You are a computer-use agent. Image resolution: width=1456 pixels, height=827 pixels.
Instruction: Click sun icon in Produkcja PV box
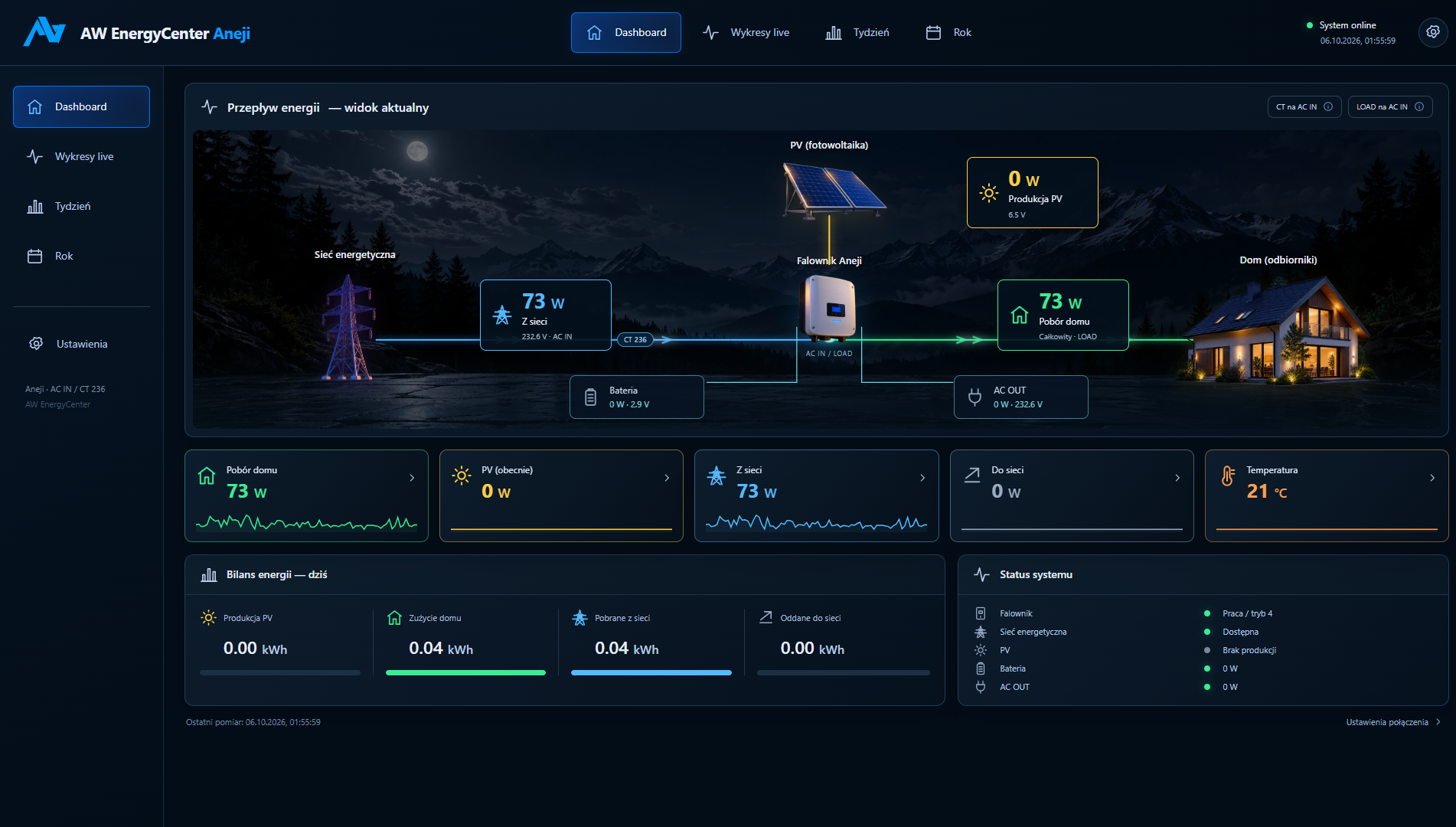point(989,193)
